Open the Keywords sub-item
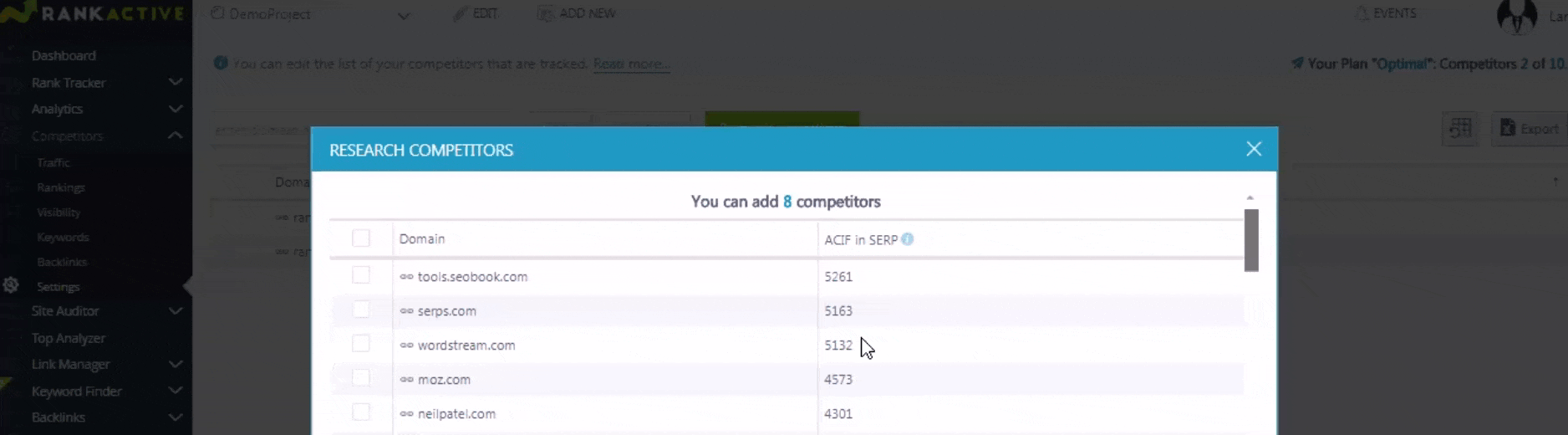1568x435 pixels. click(x=63, y=238)
